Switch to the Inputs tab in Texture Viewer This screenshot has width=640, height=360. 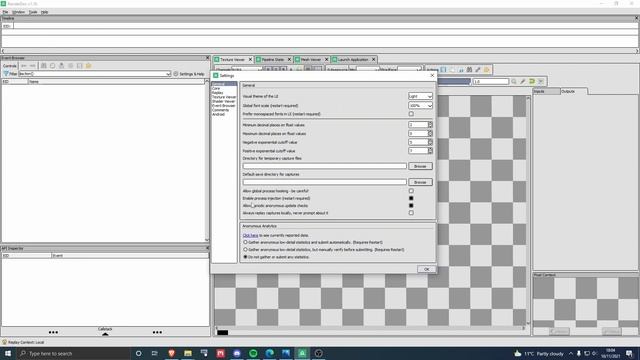546,91
